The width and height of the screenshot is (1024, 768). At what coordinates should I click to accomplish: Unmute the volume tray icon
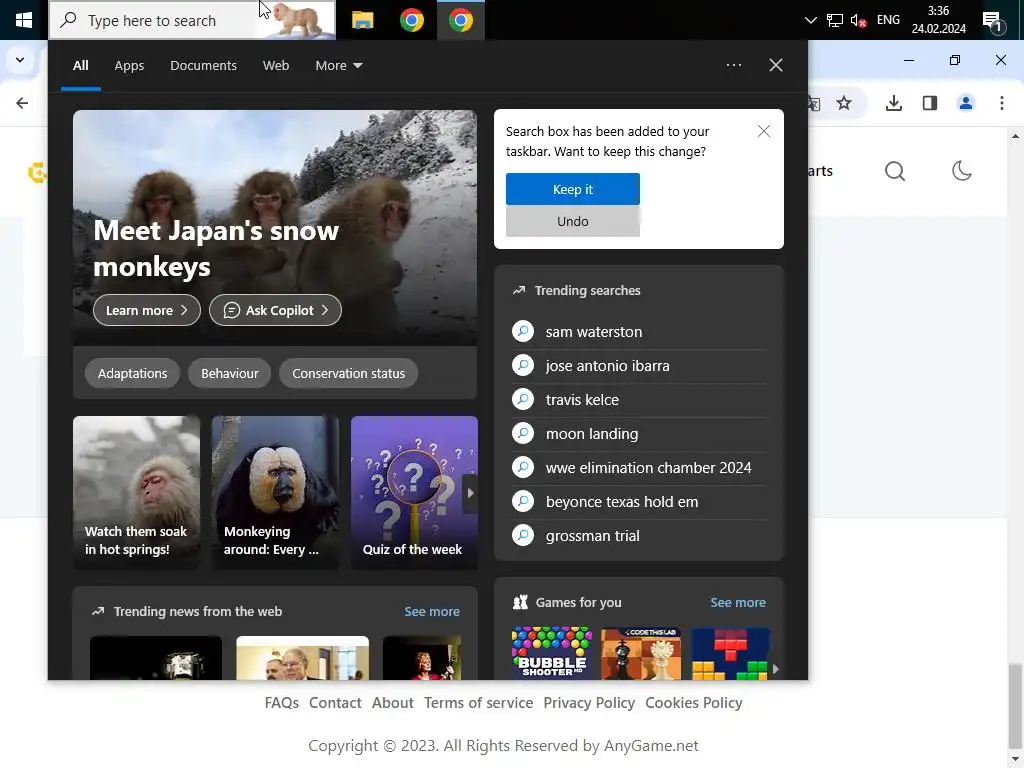858,20
